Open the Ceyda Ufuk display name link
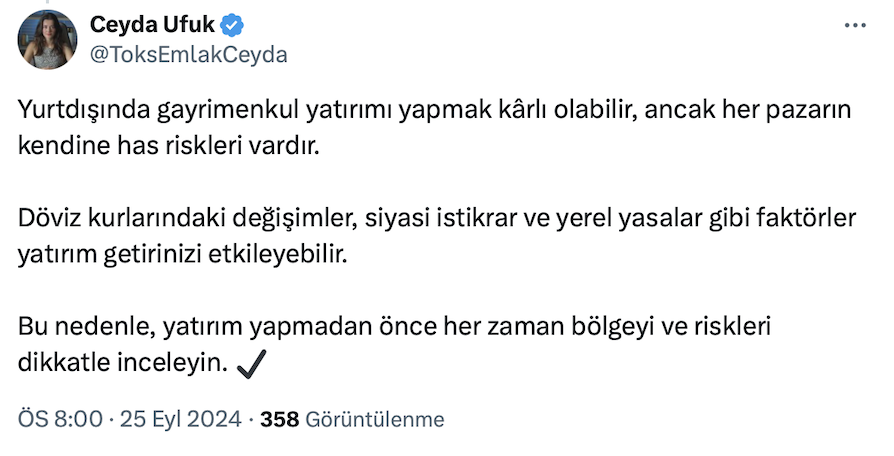 149,26
